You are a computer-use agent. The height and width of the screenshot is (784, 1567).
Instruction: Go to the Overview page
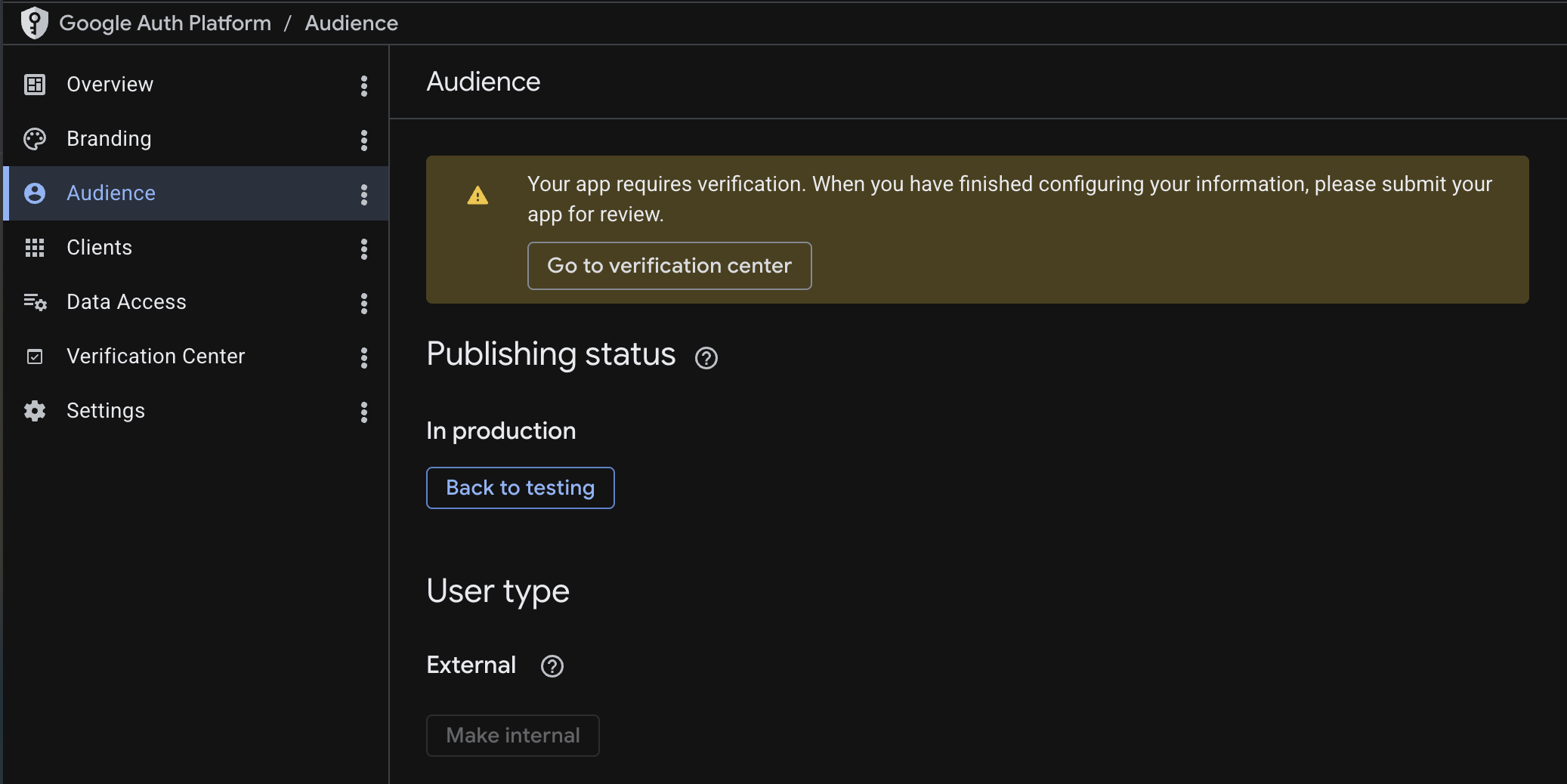(196, 85)
